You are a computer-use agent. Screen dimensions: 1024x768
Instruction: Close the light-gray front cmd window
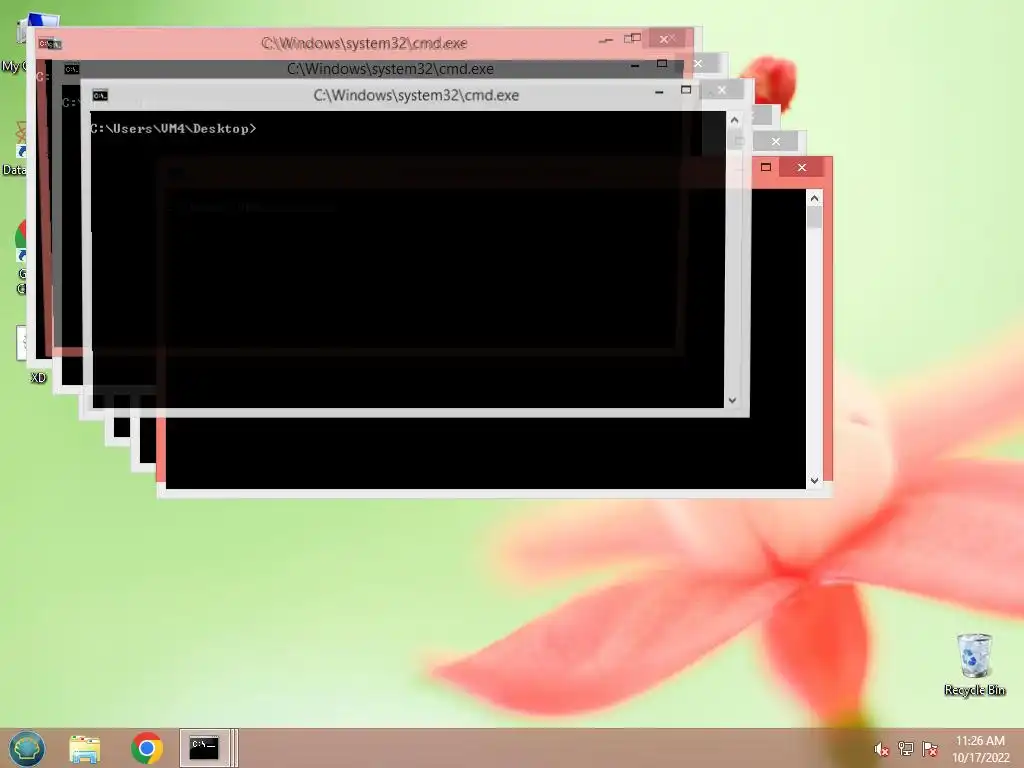coord(722,90)
